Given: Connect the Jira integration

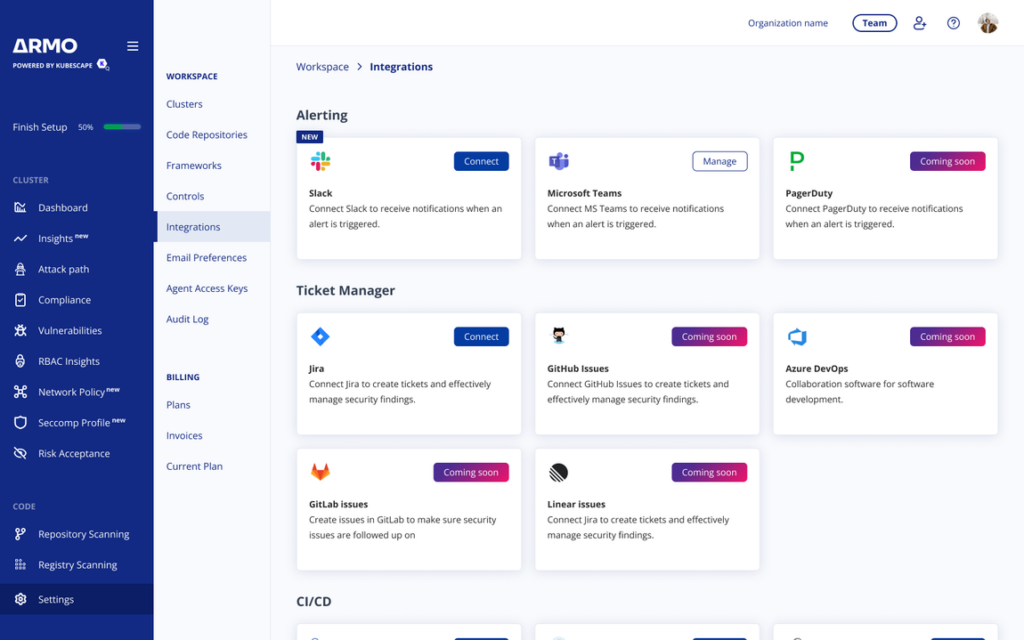Looking at the screenshot, I should pos(481,336).
